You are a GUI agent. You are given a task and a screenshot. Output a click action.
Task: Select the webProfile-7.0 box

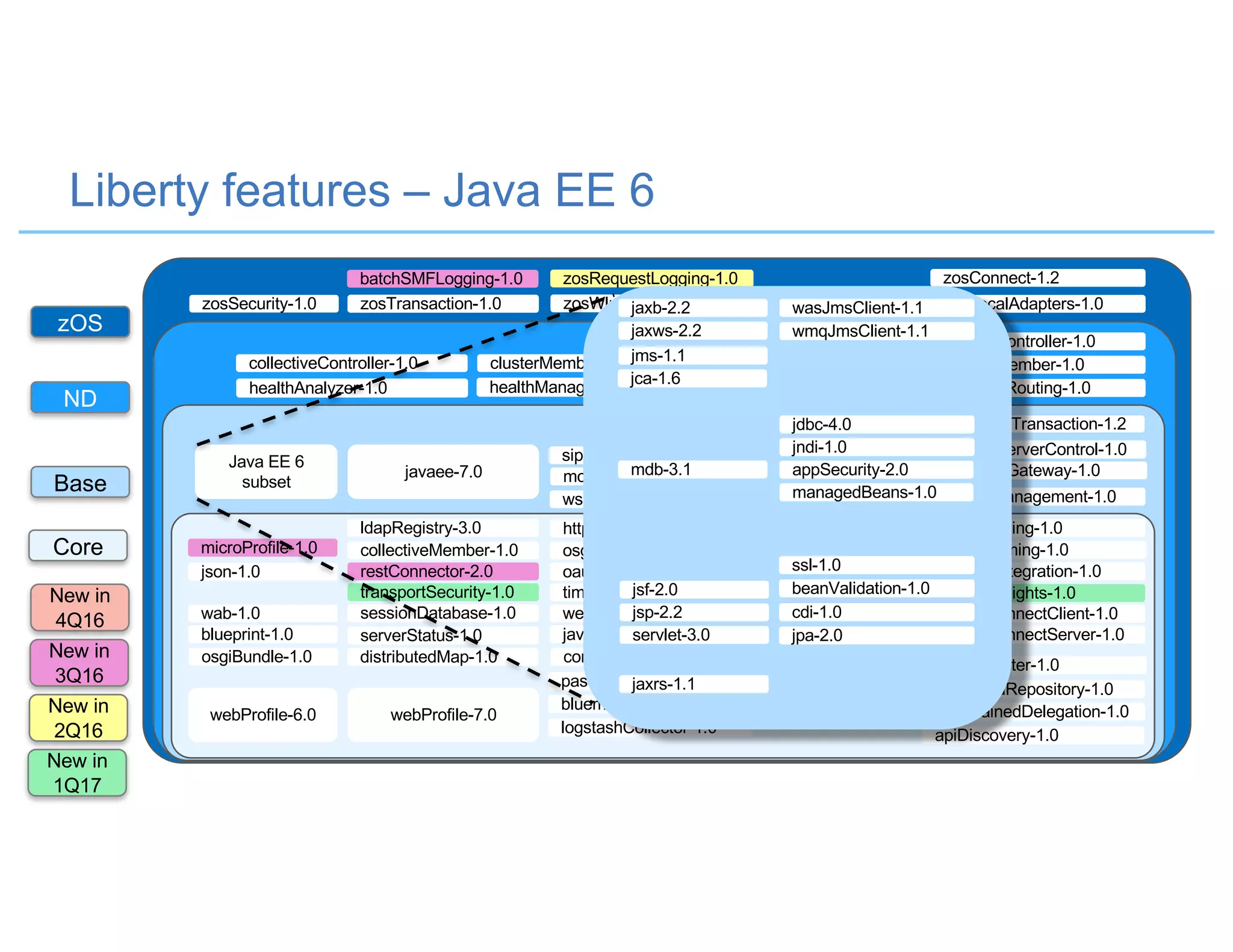[443, 715]
